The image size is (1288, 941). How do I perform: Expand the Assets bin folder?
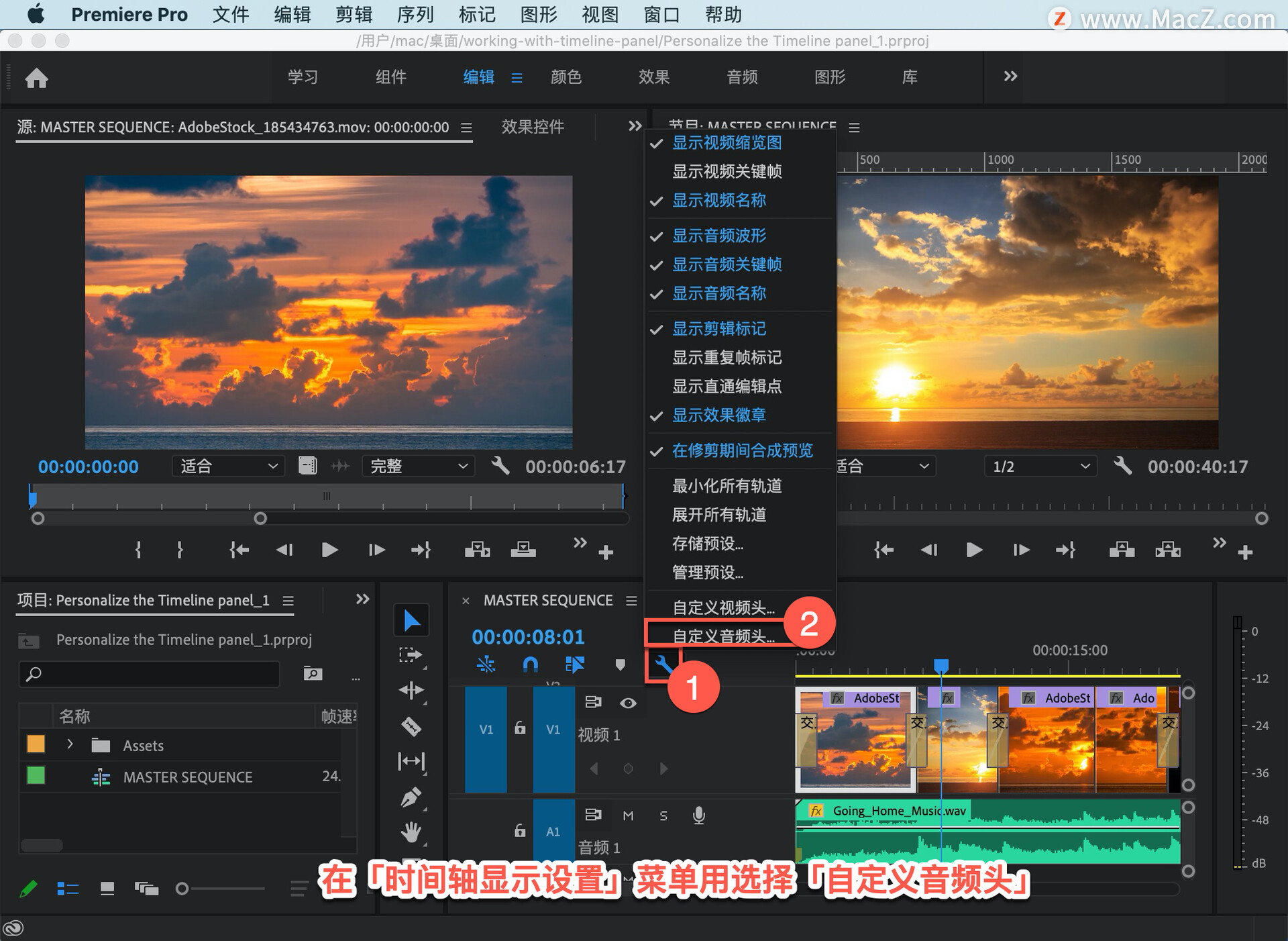[x=70, y=744]
